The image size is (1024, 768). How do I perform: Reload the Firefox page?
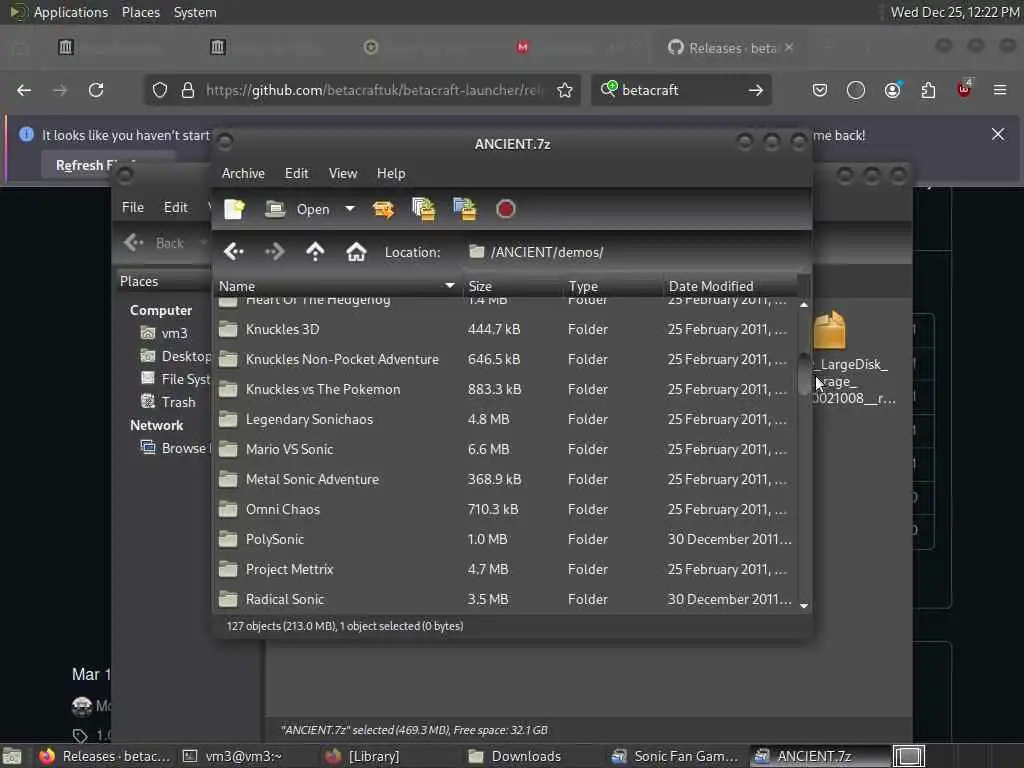(96, 90)
